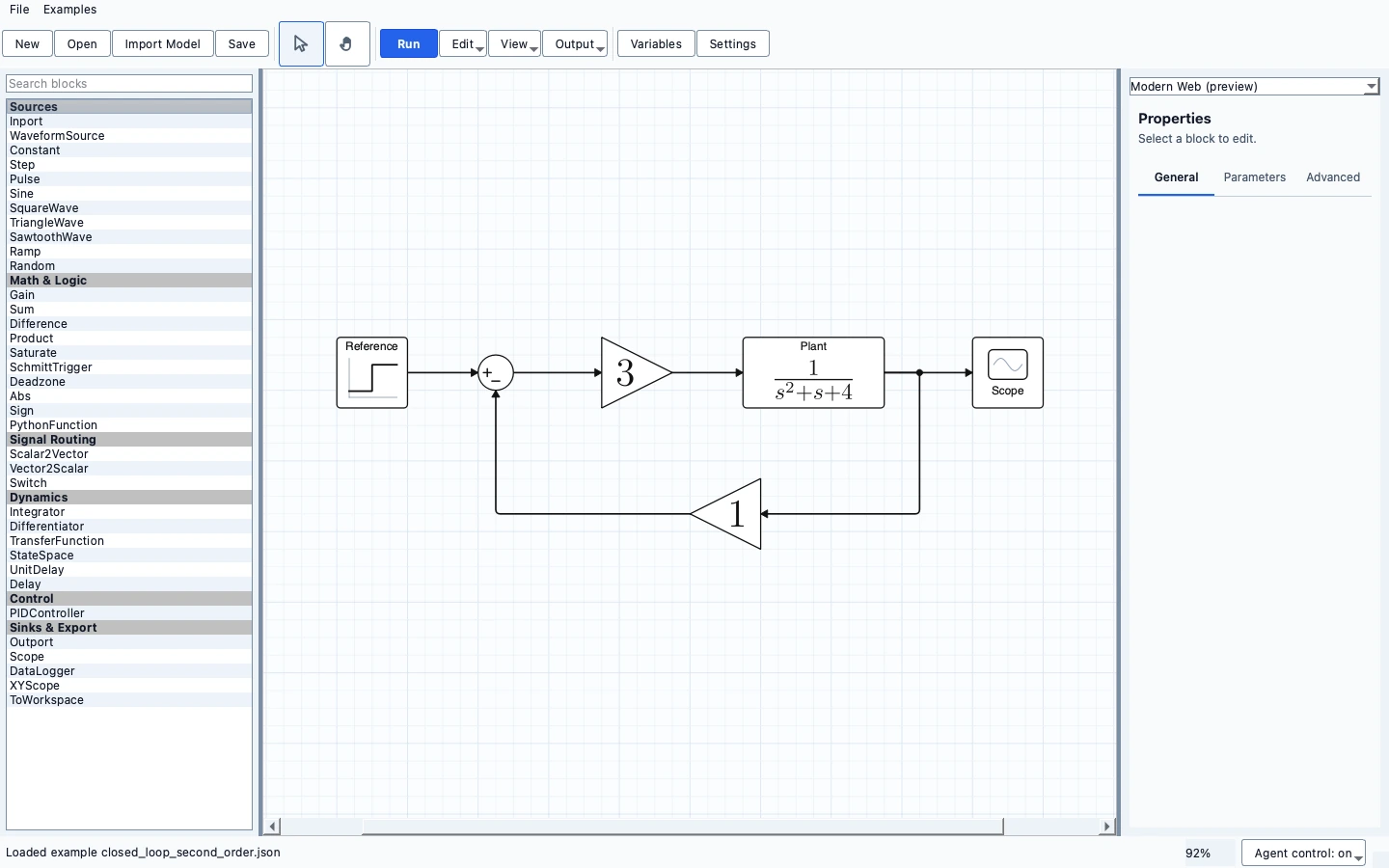Open the Modern Web (preview) theme dropdown
The image size is (1389, 868).
tap(1254, 87)
